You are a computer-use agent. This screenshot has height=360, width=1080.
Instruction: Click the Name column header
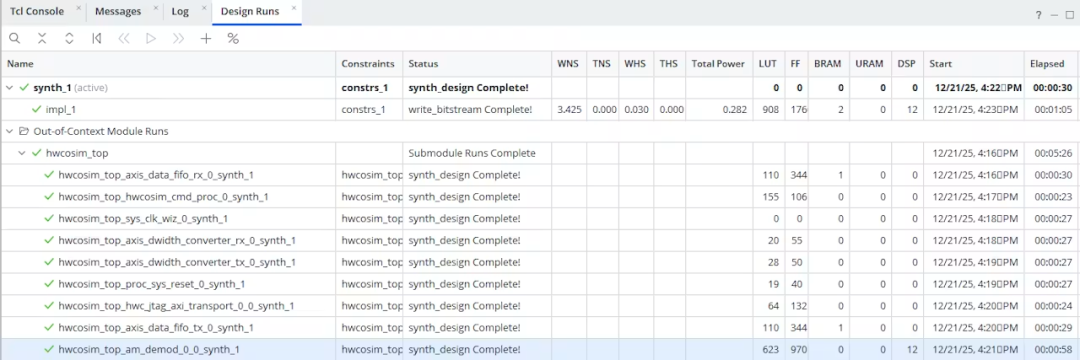[x=168, y=63]
